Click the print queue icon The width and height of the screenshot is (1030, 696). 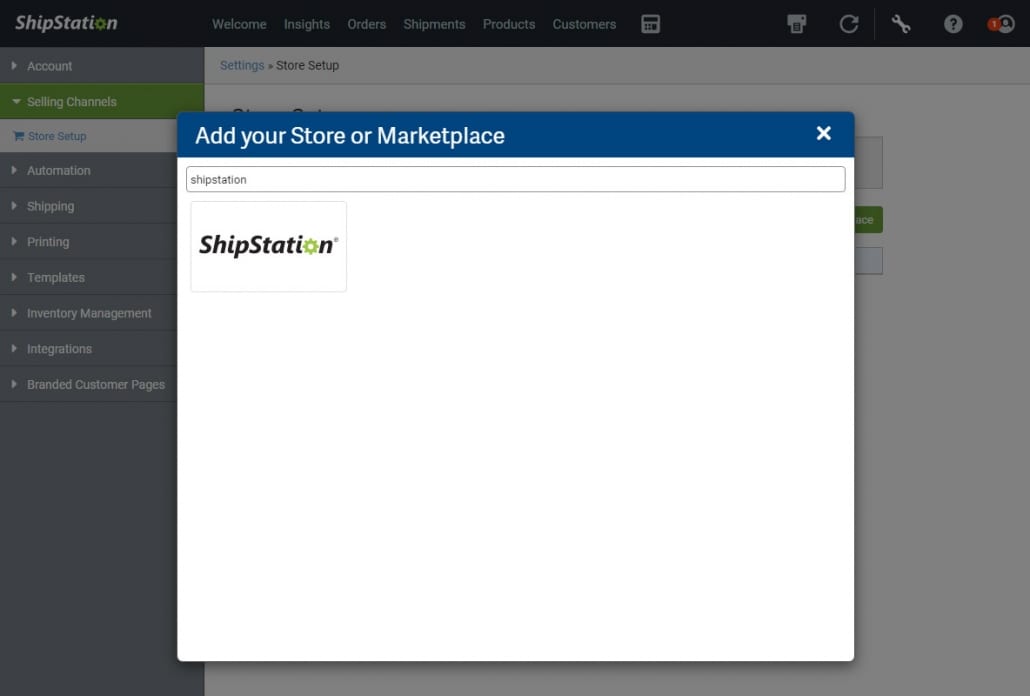[x=797, y=24]
